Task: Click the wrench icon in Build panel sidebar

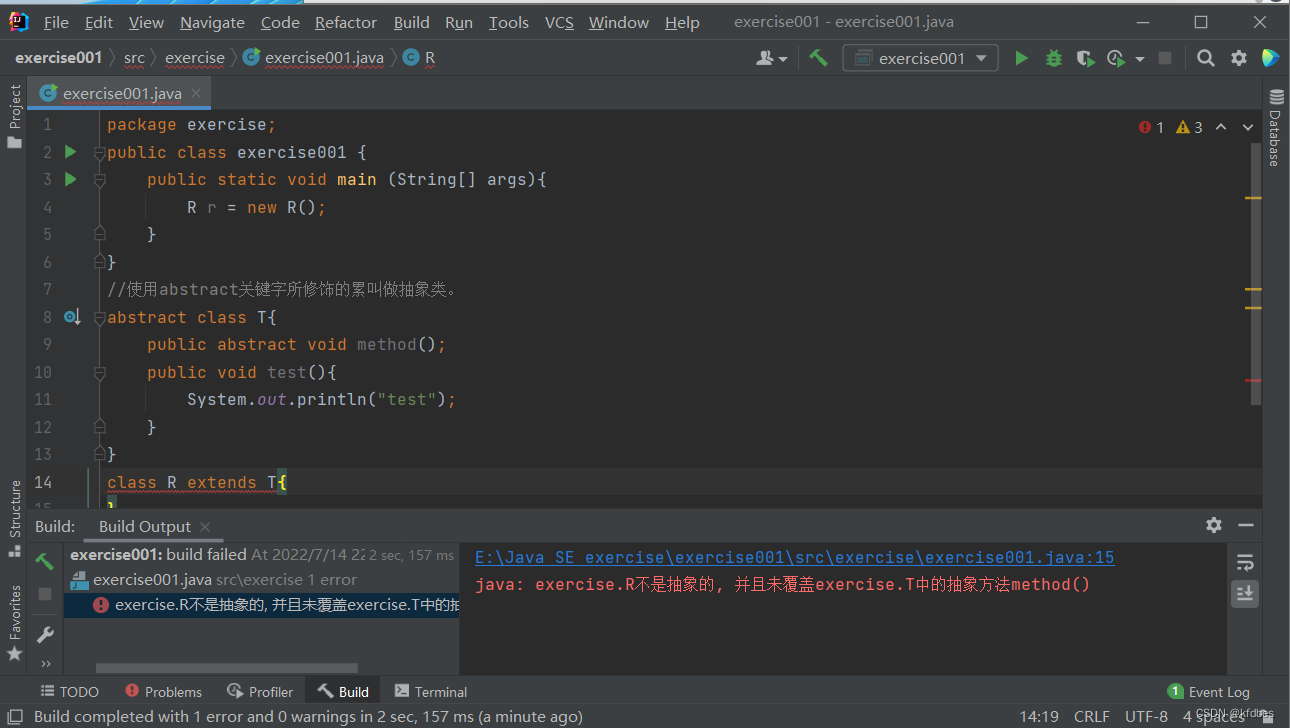Action: (x=44, y=635)
